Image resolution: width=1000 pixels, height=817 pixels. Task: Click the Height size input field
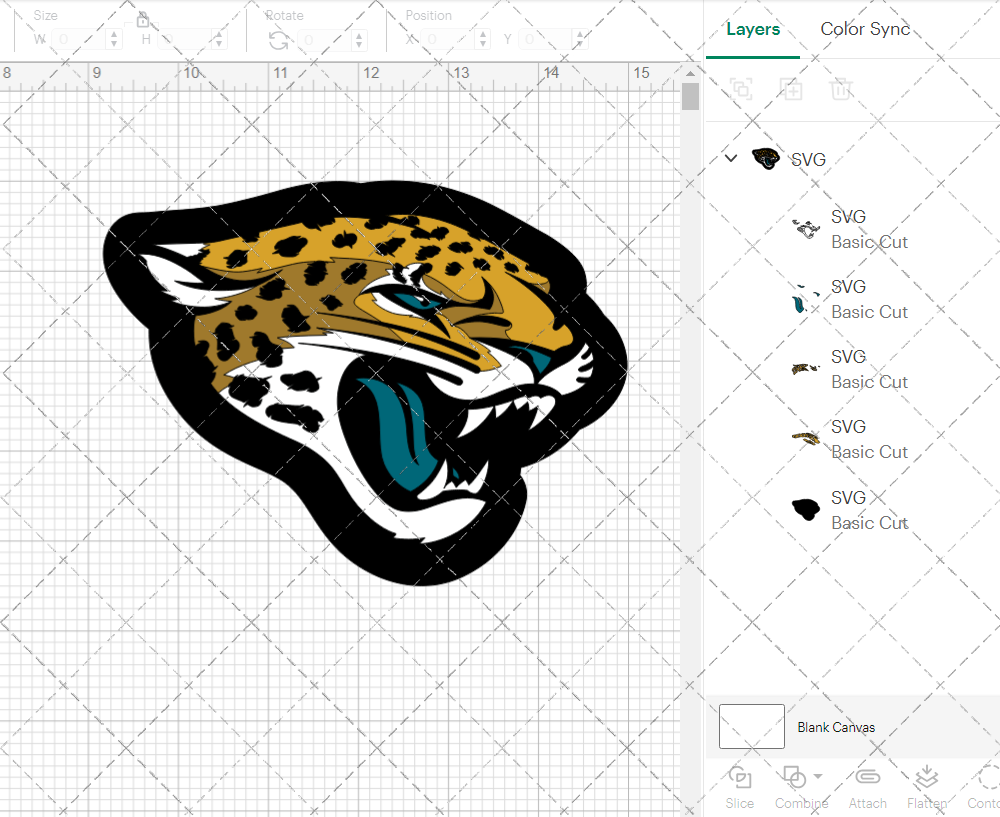(x=184, y=40)
